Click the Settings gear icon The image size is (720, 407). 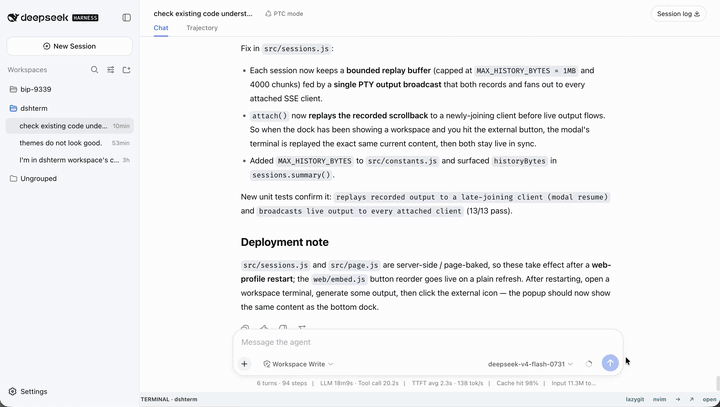click(13, 391)
